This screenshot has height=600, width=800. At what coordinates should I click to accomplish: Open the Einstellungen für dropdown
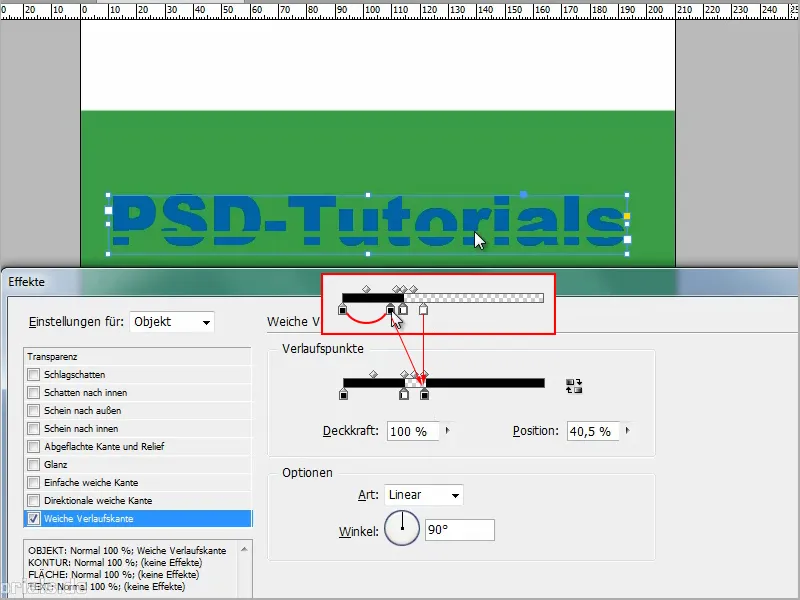click(x=172, y=322)
